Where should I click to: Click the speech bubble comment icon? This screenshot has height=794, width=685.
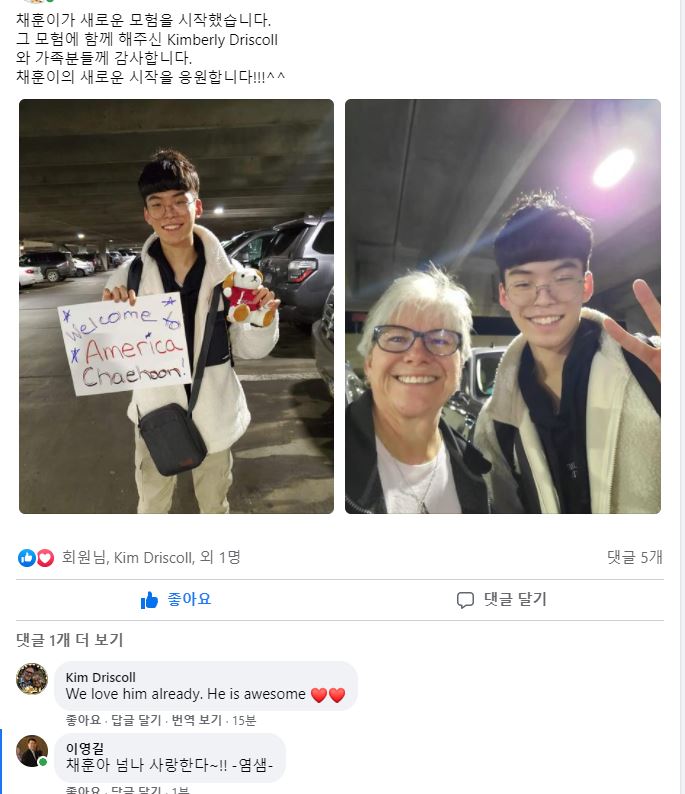coord(465,600)
